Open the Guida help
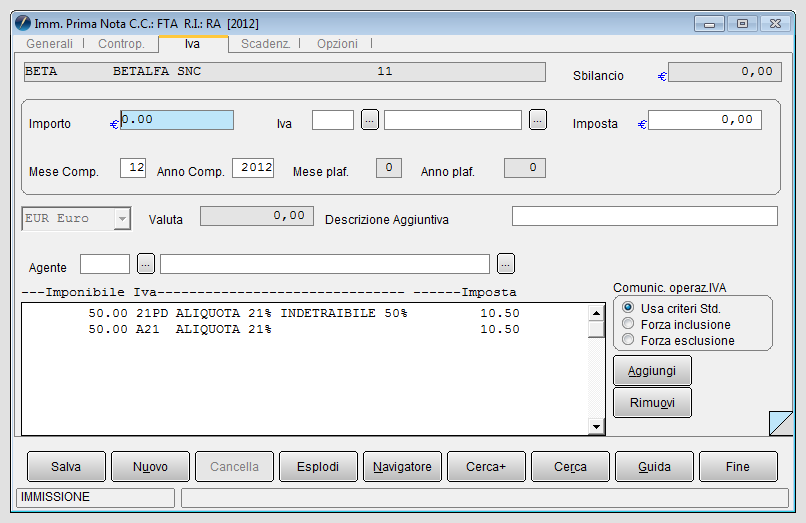The height and width of the screenshot is (523, 806). 654,466
